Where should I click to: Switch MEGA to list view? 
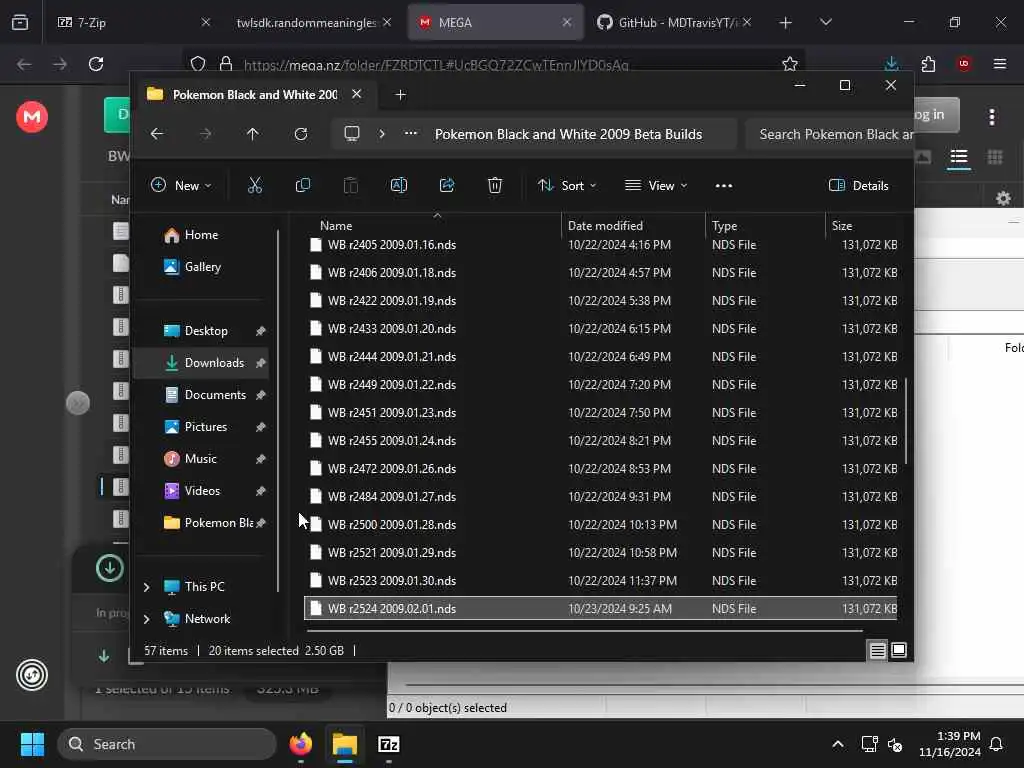(x=959, y=157)
